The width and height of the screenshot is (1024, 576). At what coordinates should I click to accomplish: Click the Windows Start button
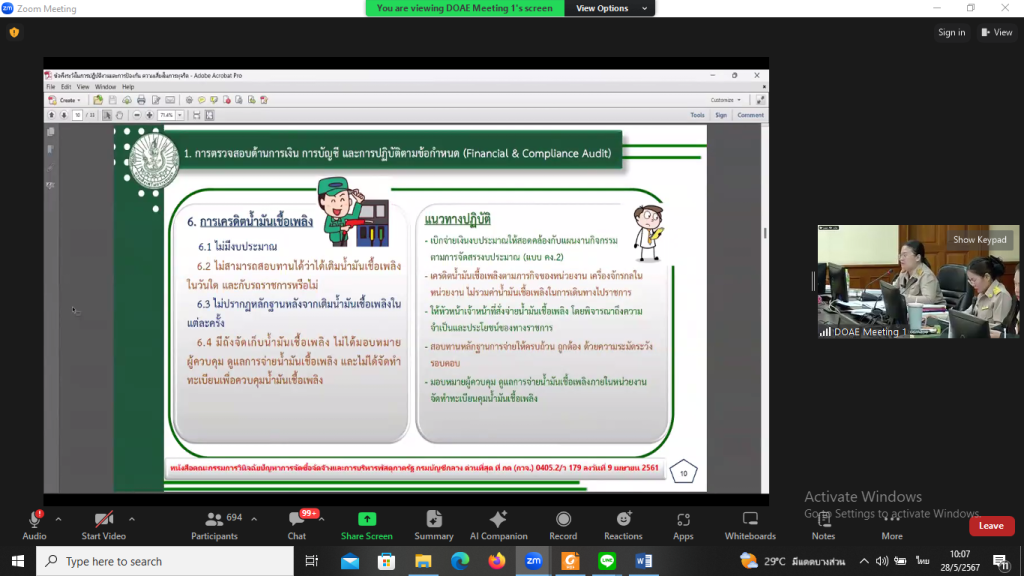tap(18, 561)
